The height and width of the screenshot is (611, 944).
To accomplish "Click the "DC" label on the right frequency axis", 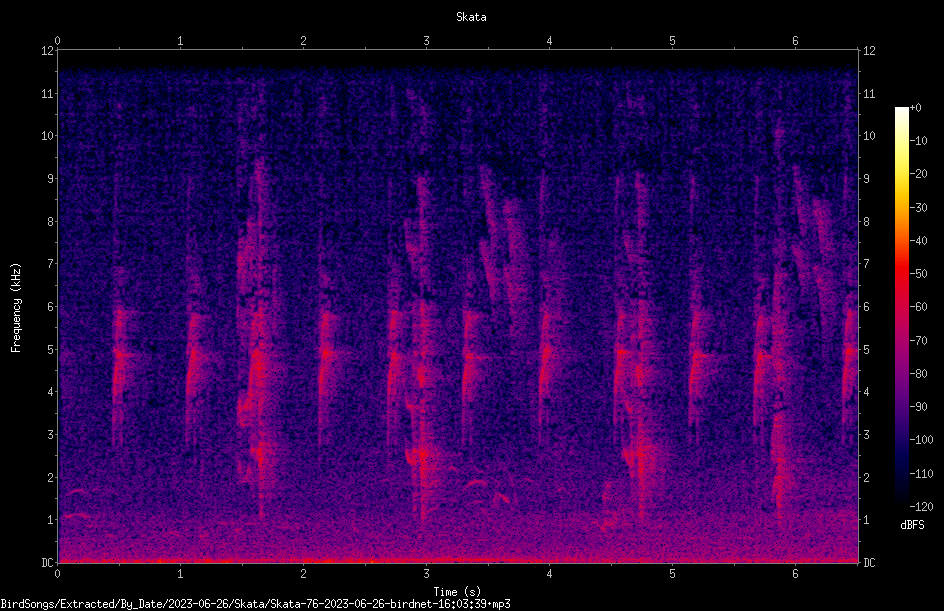I will click(x=869, y=563).
